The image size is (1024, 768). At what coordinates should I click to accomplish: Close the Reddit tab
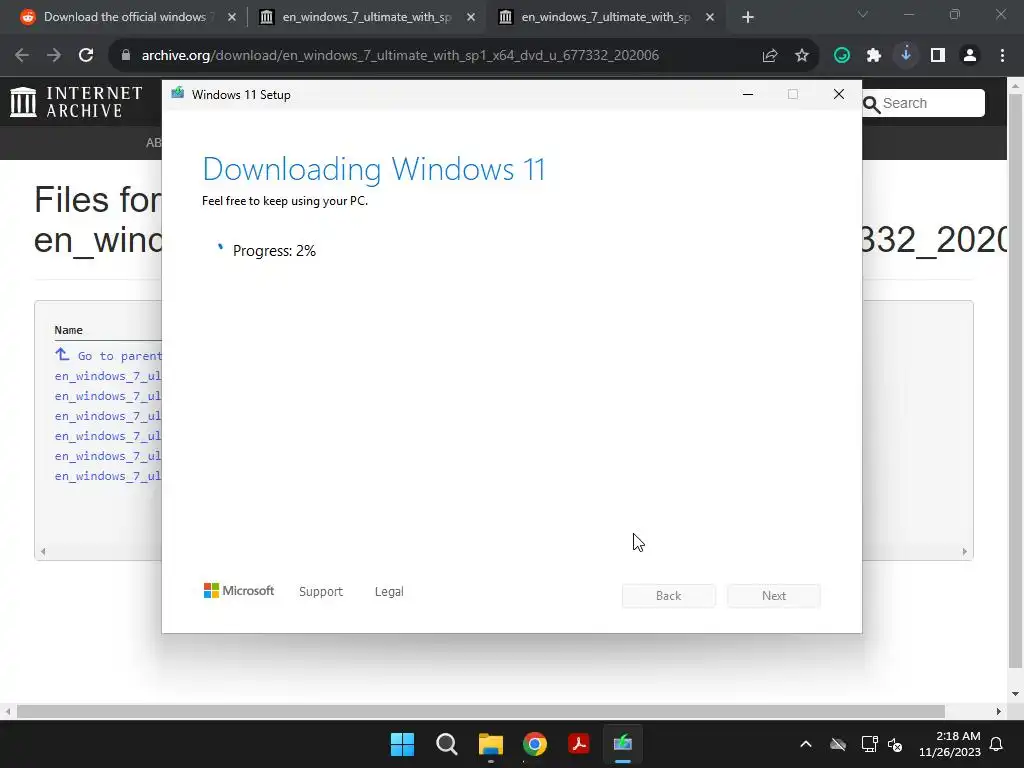(232, 17)
